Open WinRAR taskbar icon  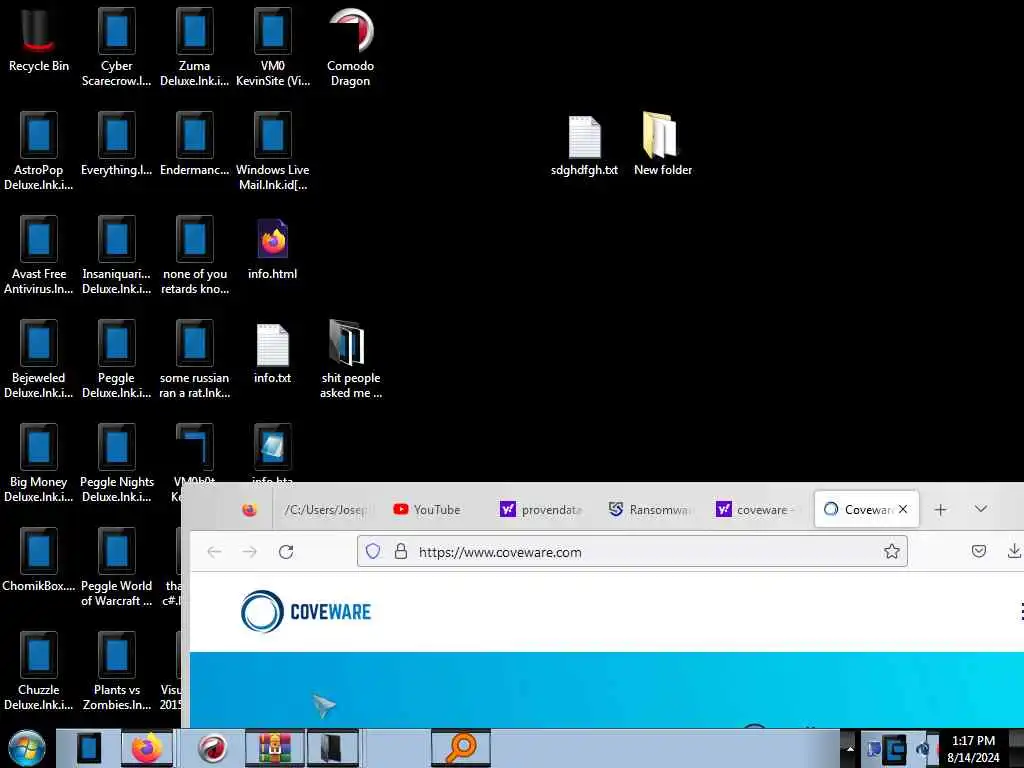tap(274, 748)
